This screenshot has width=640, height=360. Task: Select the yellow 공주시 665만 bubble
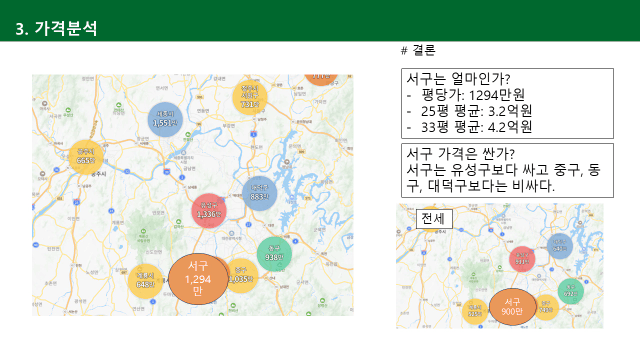tap(86, 157)
